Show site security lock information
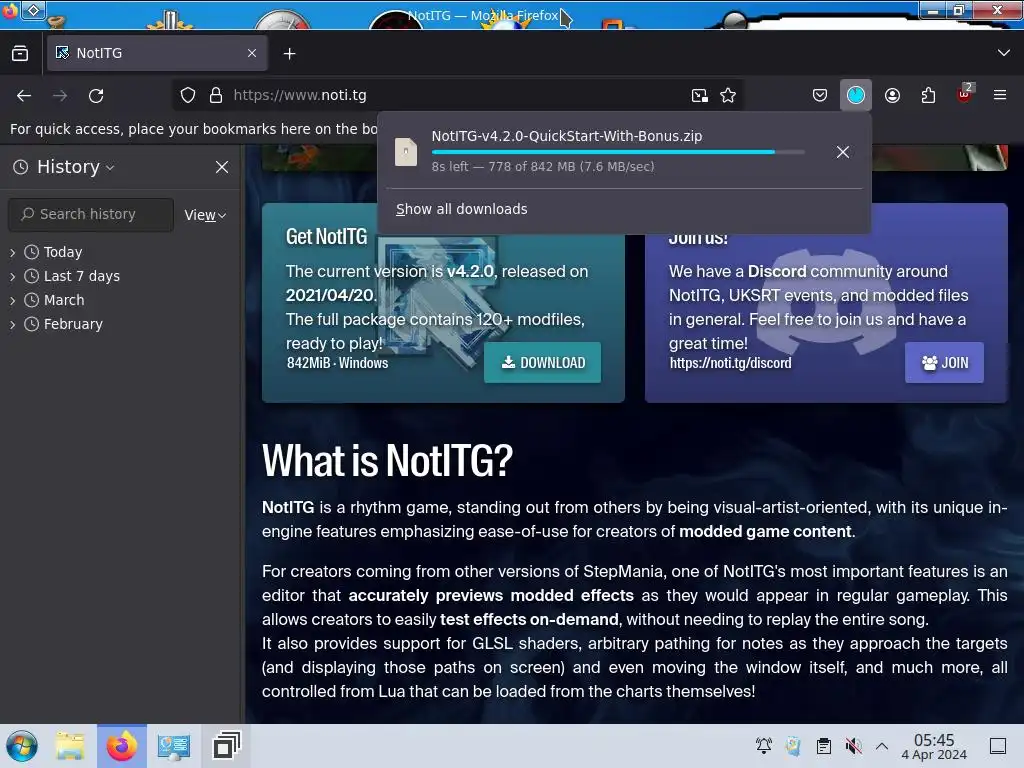Image resolution: width=1024 pixels, height=768 pixels. click(x=216, y=95)
